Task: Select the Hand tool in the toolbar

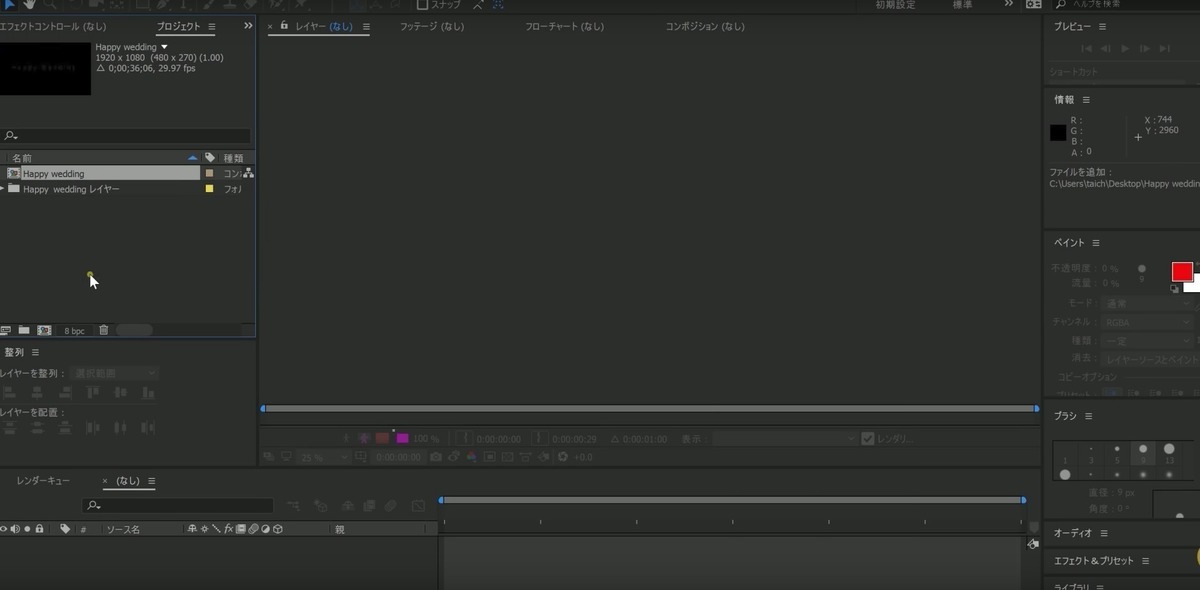Action: pos(29,5)
